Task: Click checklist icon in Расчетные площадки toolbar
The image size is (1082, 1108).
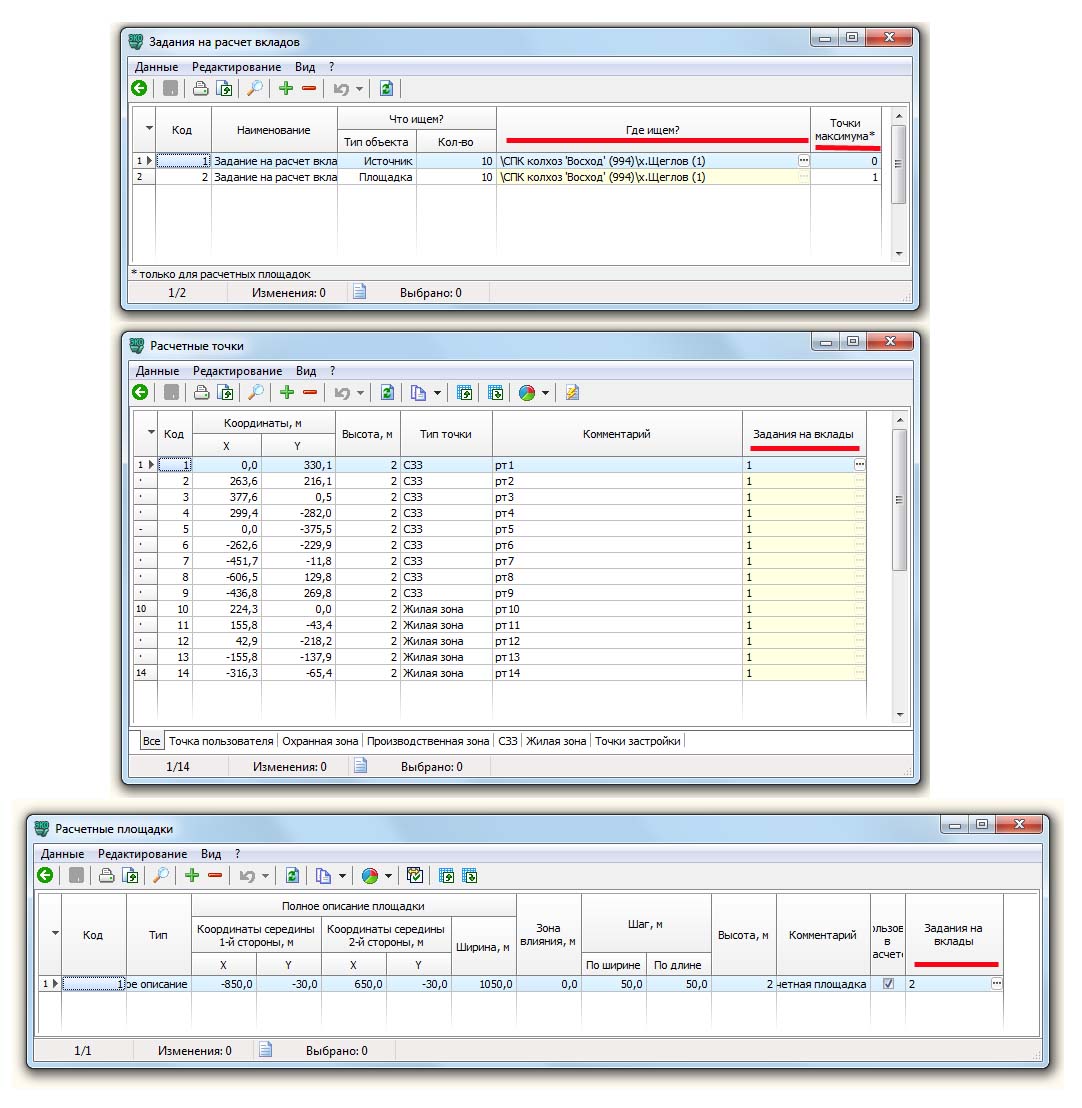Action: [415, 876]
